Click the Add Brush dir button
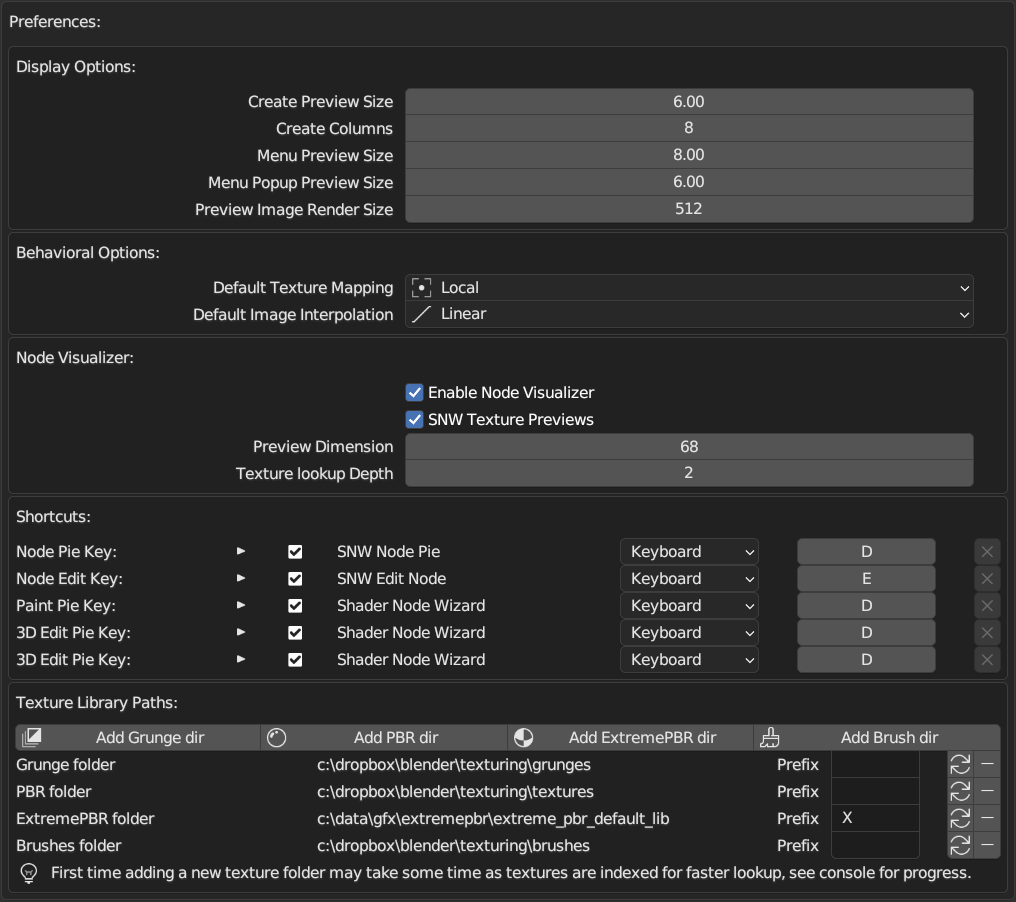 coord(877,737)
